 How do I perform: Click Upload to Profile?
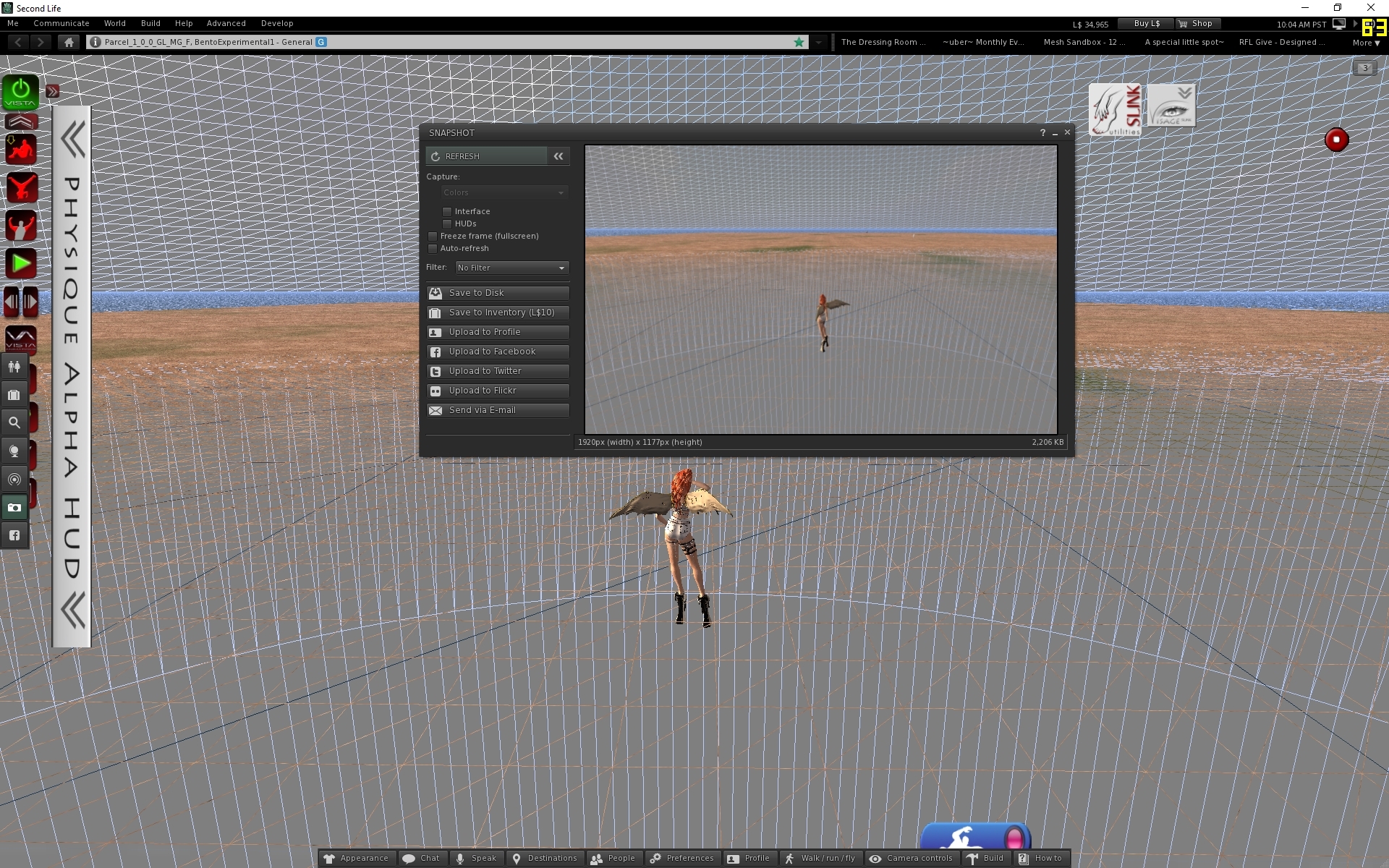[498, 332]
